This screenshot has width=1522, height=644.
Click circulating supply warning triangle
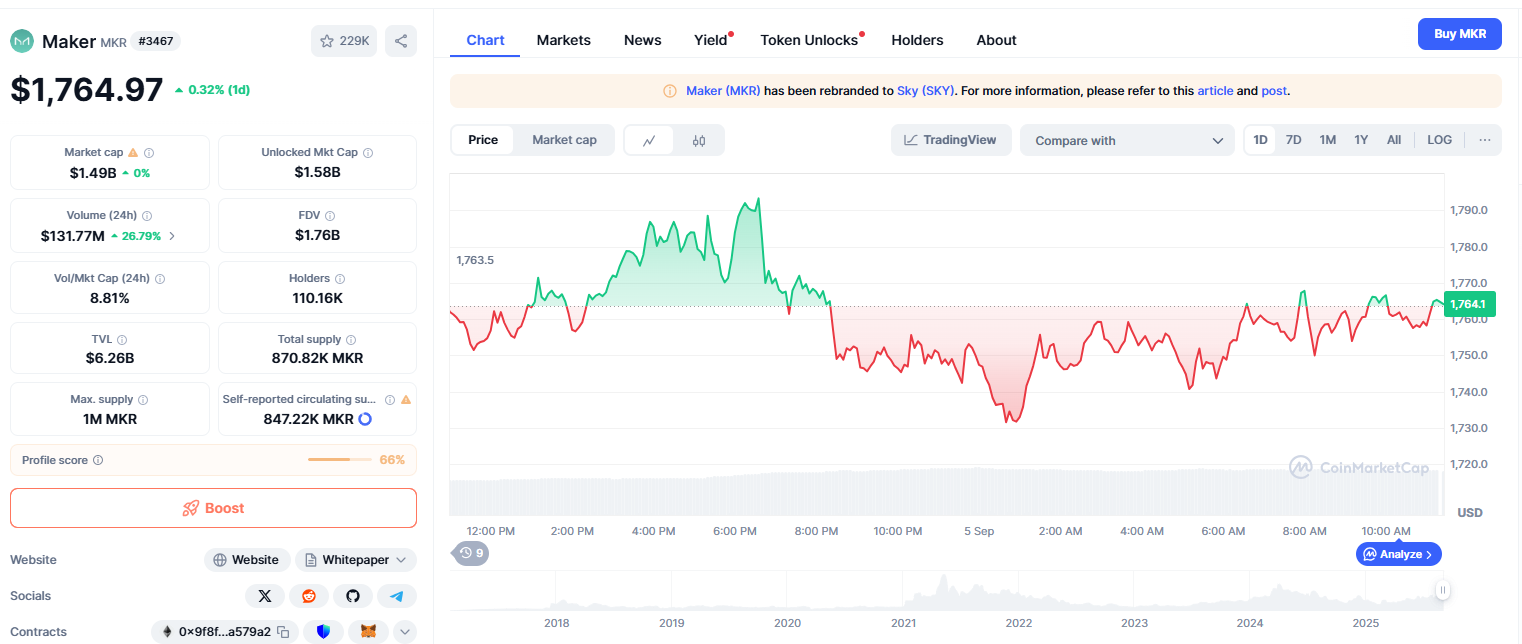[x=406, y=400]
